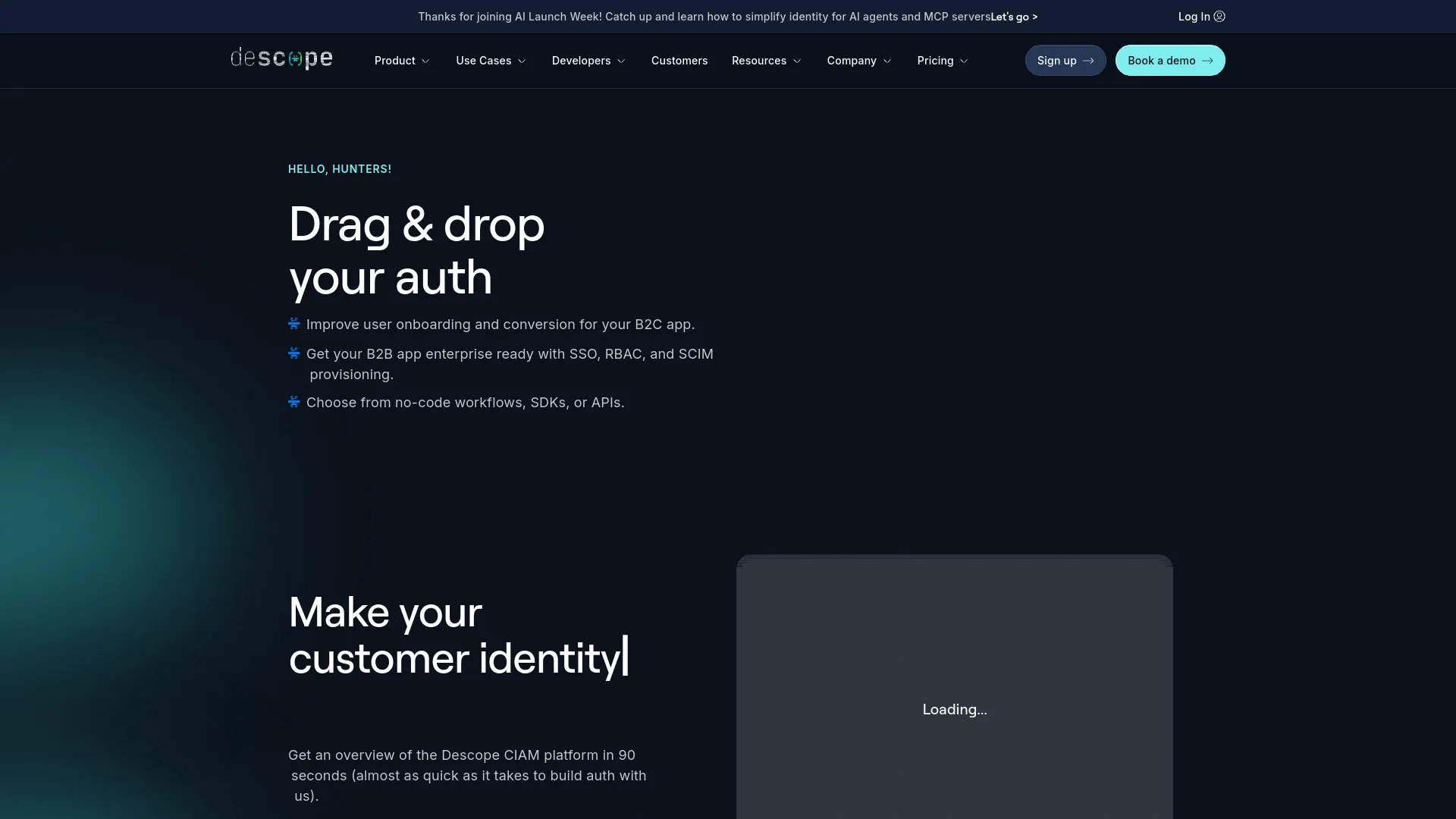Expand the Use Cases chevron
The width and height of the screenshot is (1456, 819).
(x=522, y=61)
